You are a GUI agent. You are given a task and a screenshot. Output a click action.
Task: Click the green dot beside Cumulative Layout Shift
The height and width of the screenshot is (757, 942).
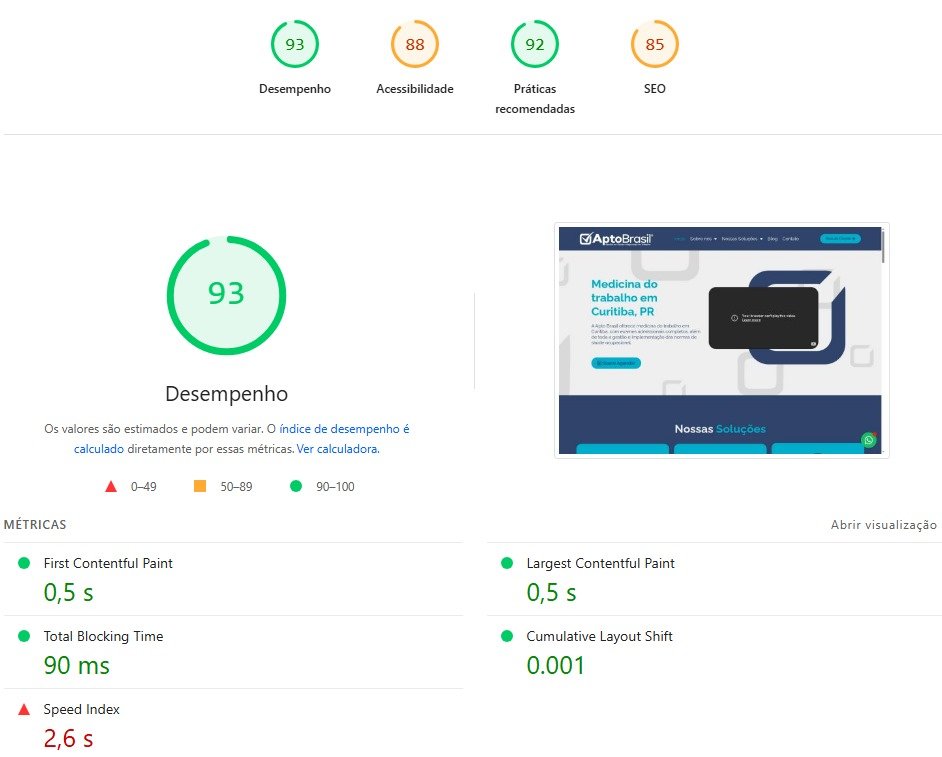pos(509,636)
